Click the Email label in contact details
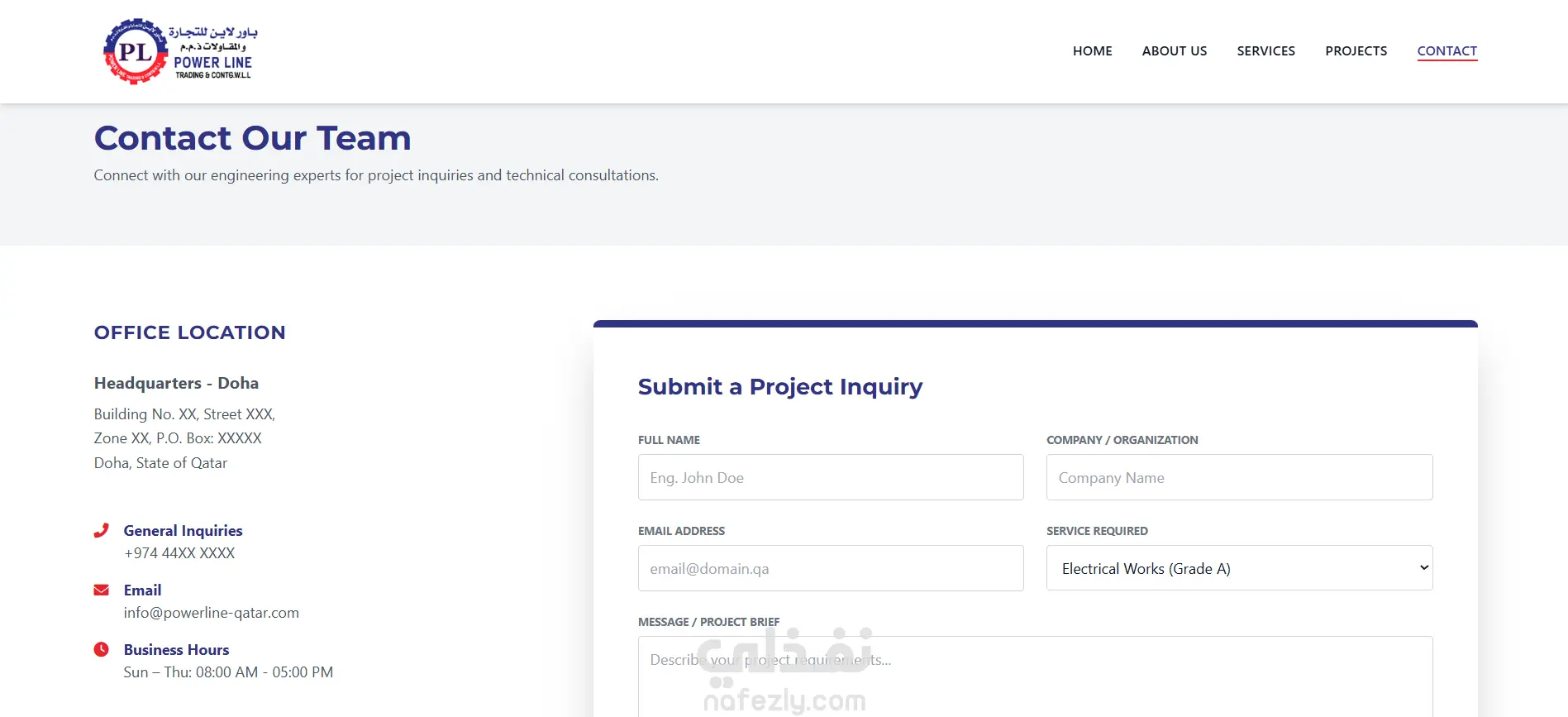 coord(142,590)
